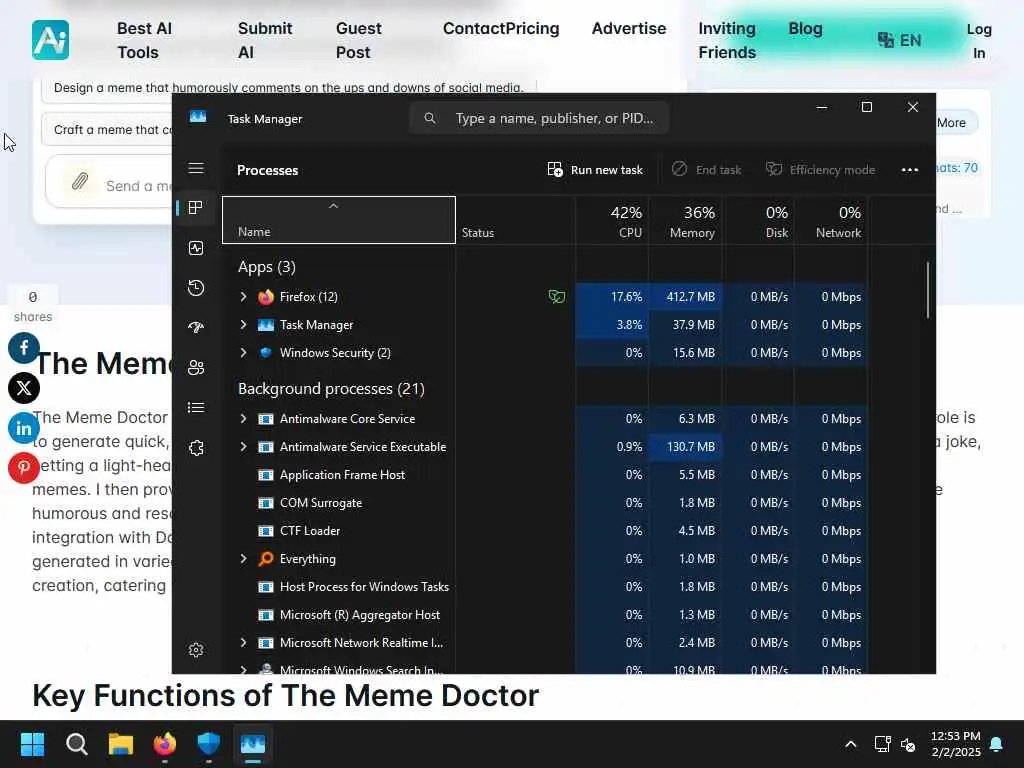Open Windows Security from taskbar
Image resolution: width=1024 pixels, height=768 pixels.
pos(208,744)
